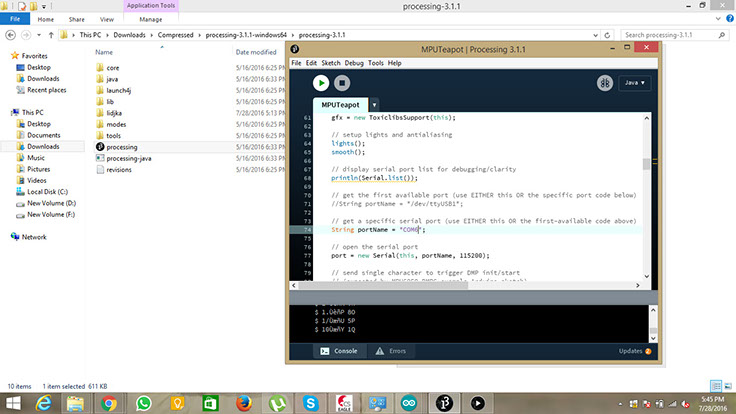
Task: Select the revisions file
Action: pyautogui.click(x=119, y=169)
